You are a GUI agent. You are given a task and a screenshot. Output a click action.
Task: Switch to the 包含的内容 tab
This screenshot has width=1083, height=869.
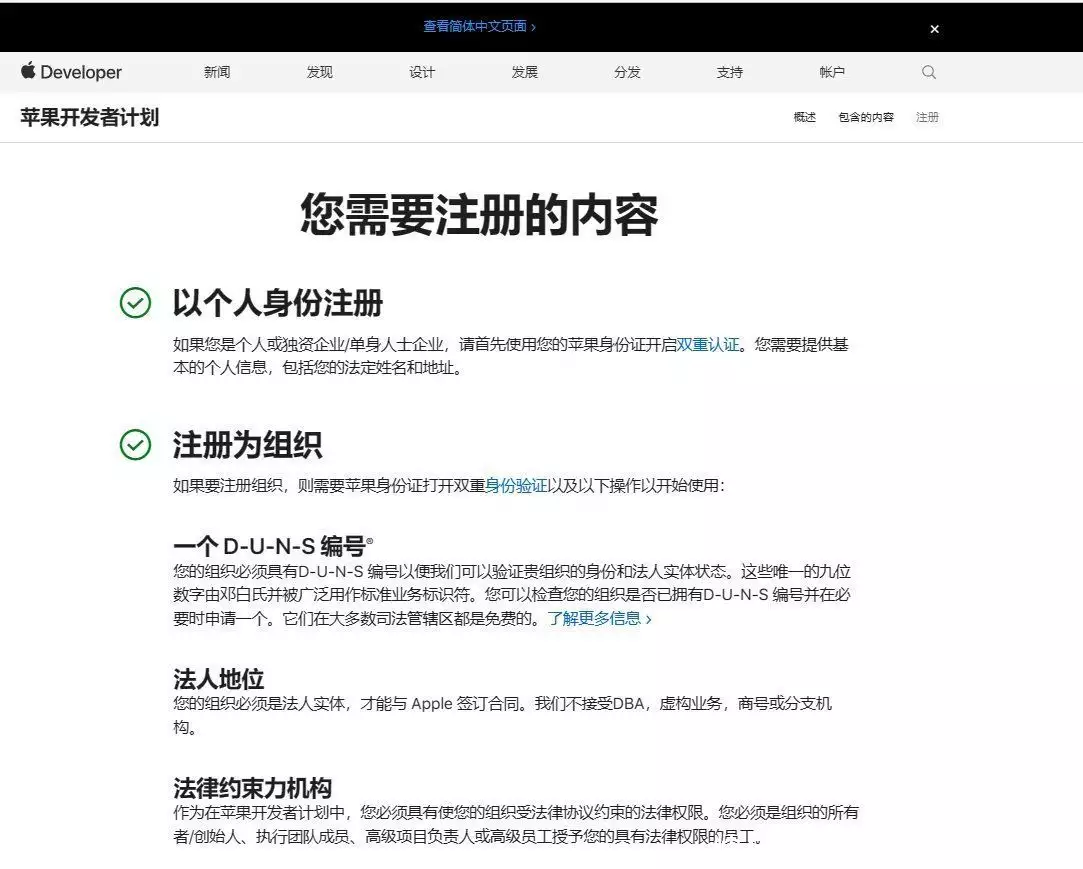(x=866, y=117)
